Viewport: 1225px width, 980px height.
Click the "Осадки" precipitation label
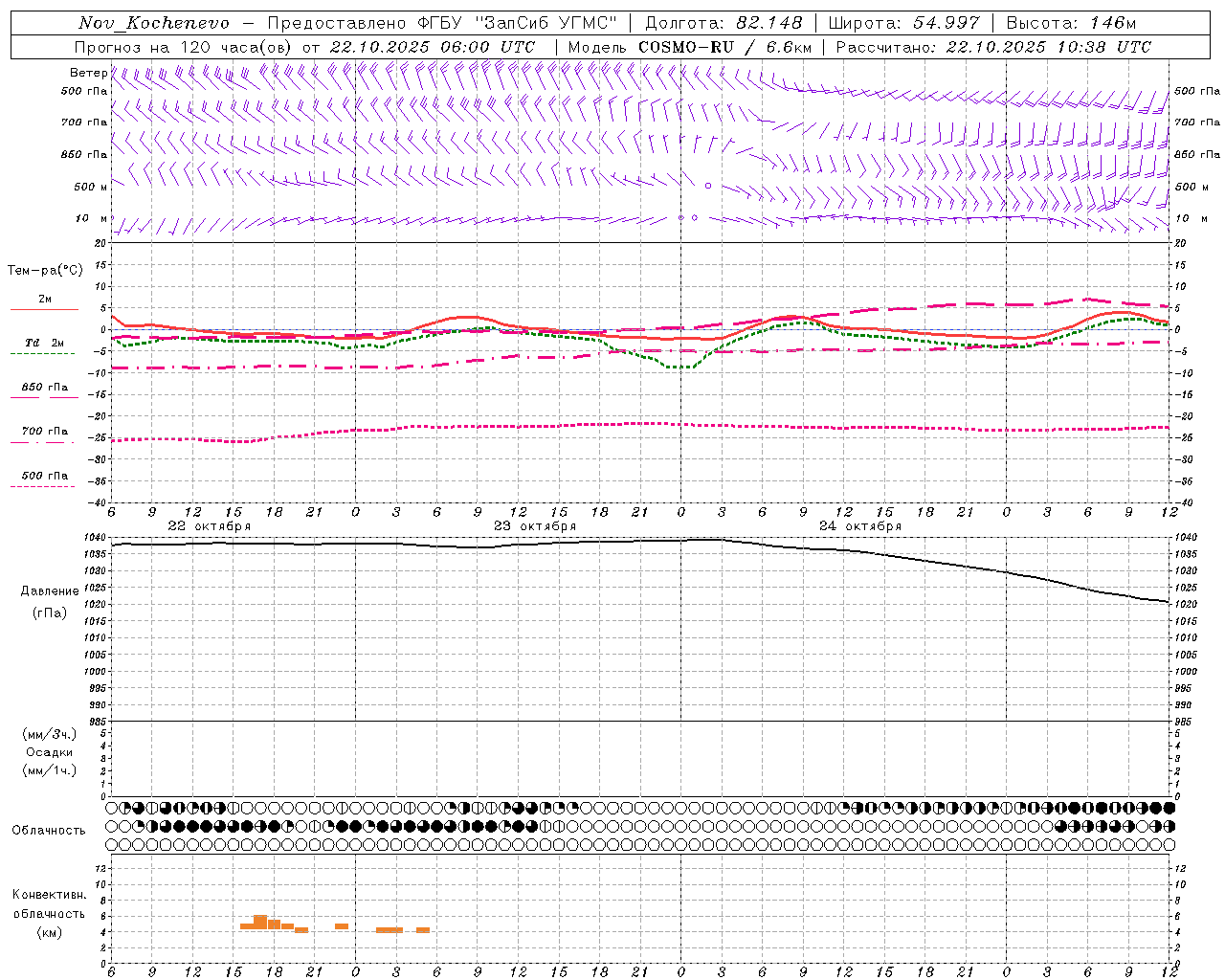(50, 753)
